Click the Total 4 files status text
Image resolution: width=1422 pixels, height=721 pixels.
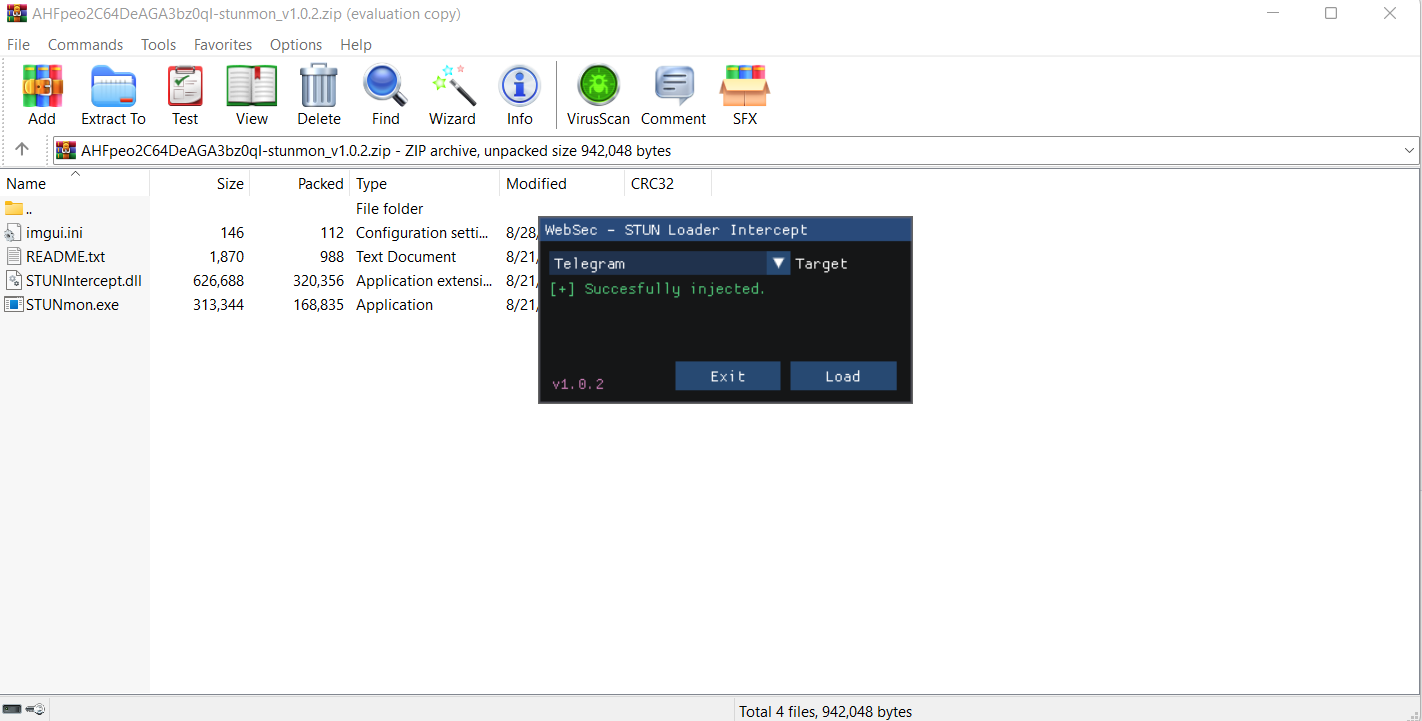[x=826, y=712]
